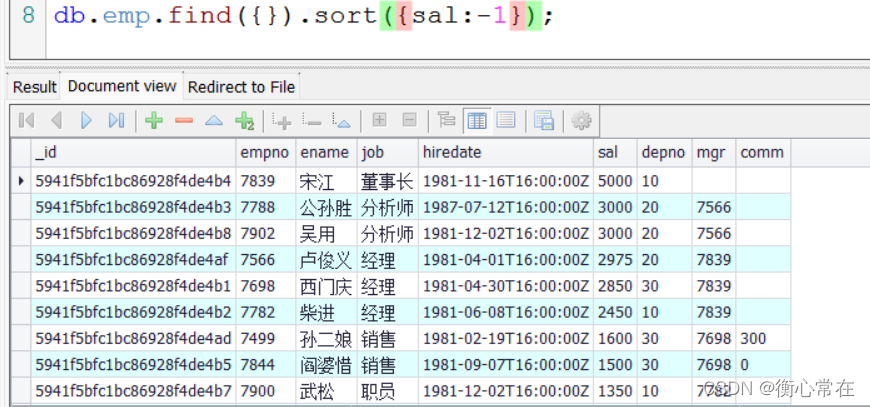Click the blue triangle edit document icon
The width and height of the screenshot is (870, 407).
(214, 120)
